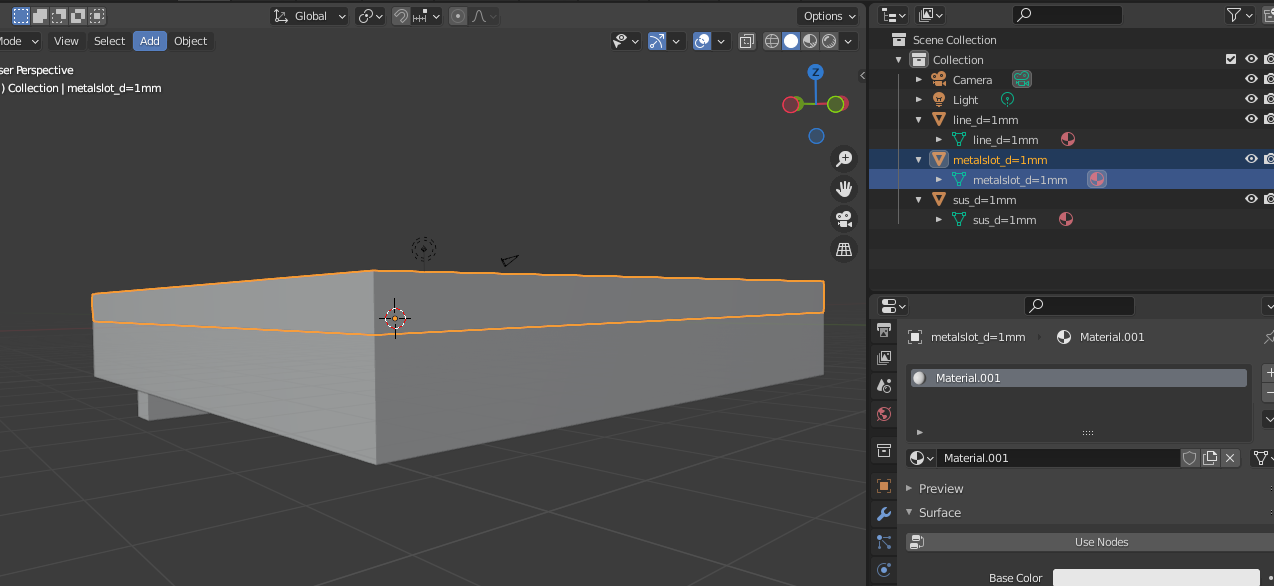Open the outliner filter dropdown
1274x586 pixels.
tap(1240, 15)
